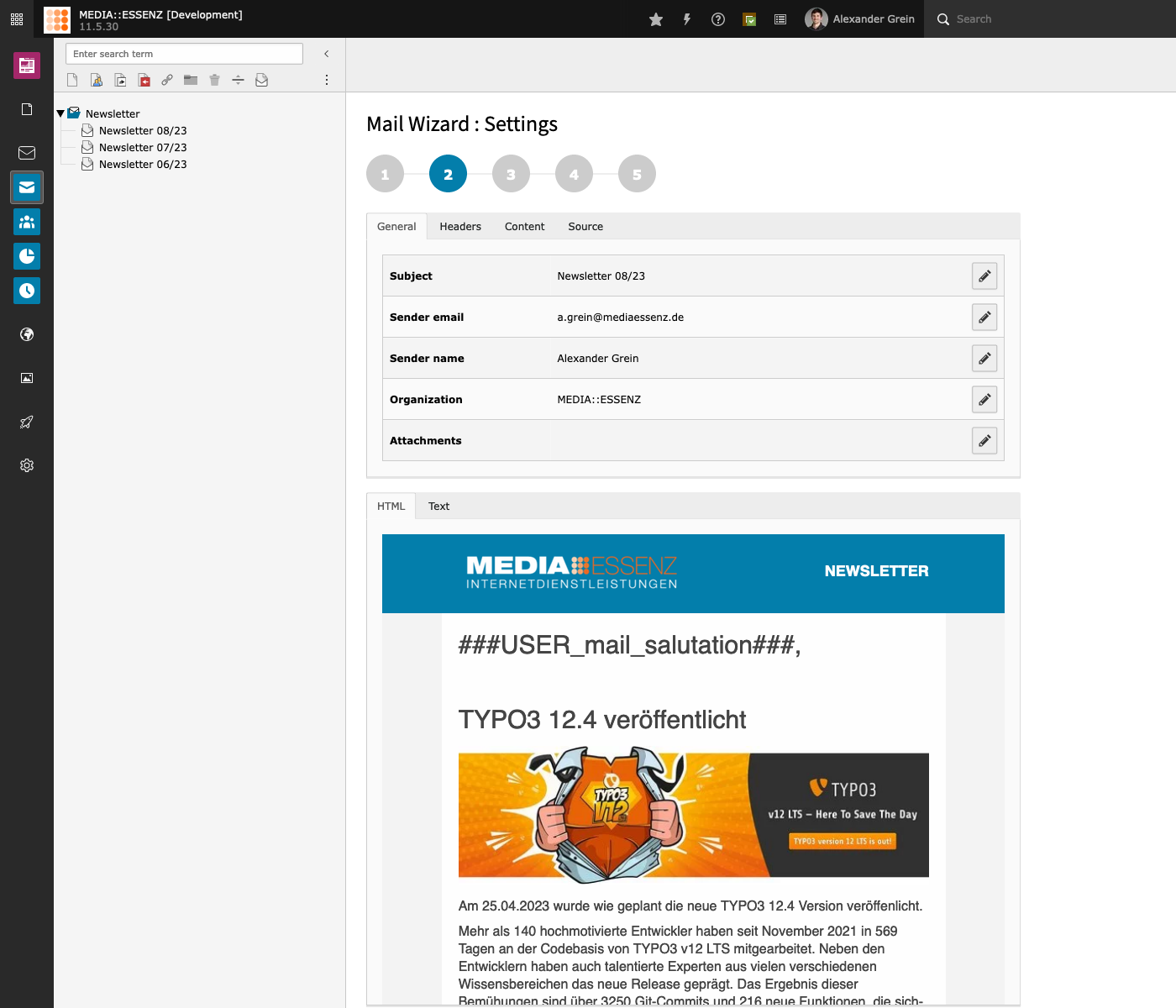Select the external link page icon
The height and width of the screenshot is (1008, 1176).
tap(167, 80)
